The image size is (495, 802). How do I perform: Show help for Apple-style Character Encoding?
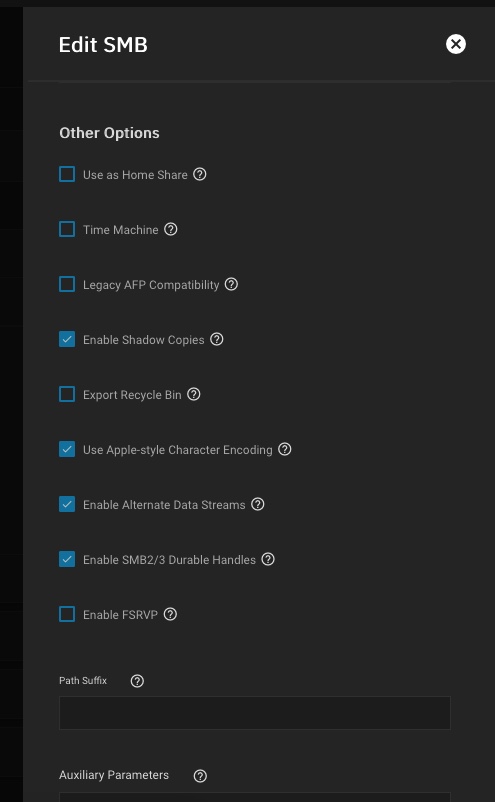click(285, 449)
